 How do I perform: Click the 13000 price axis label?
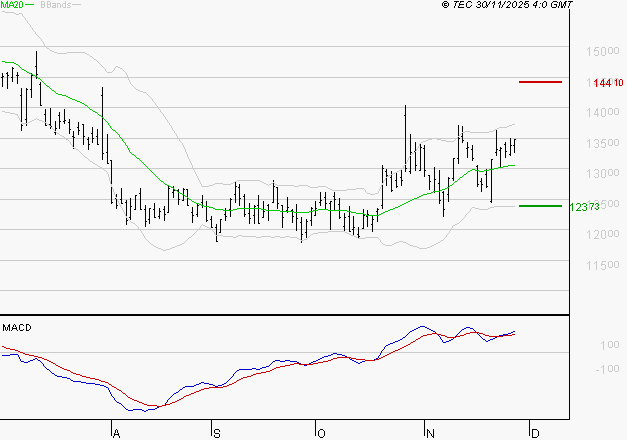(x=603, y=173)
